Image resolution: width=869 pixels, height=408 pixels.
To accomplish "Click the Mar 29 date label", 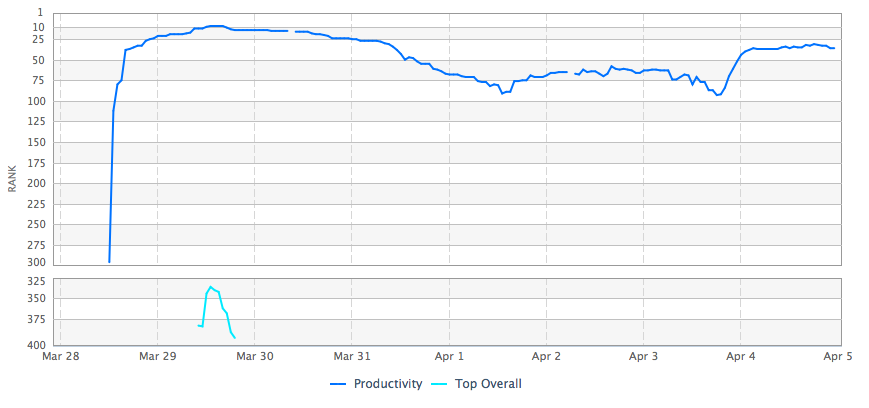I will click(x=157, y=356).
